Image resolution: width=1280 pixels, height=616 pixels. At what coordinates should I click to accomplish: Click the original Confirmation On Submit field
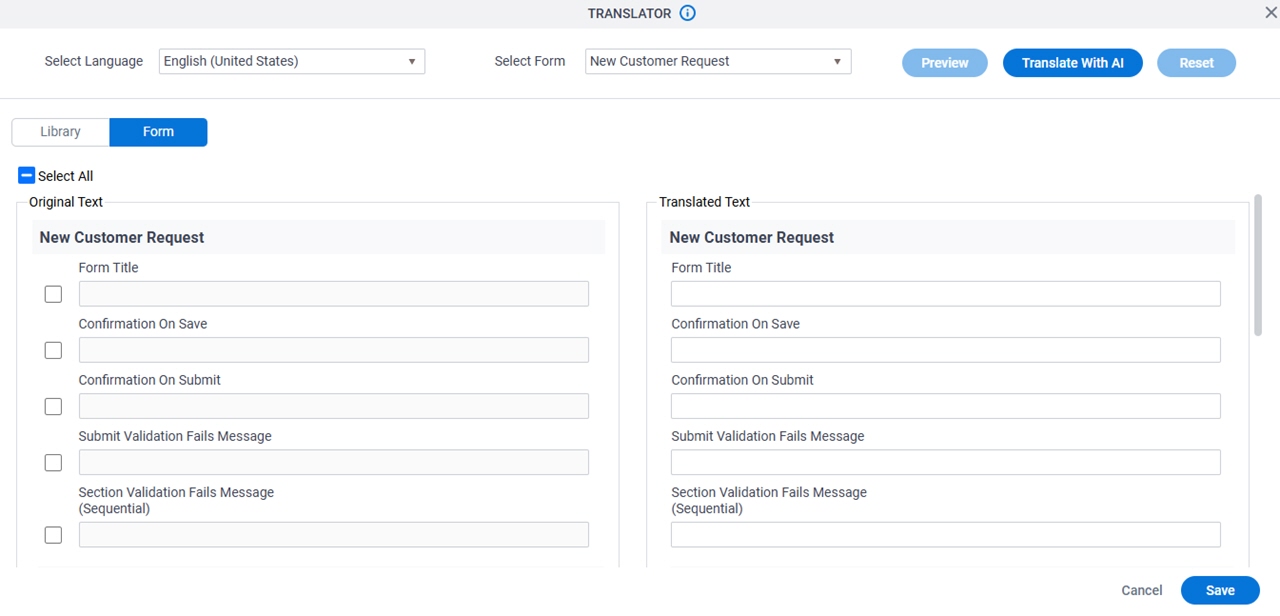tap(334, 406)
